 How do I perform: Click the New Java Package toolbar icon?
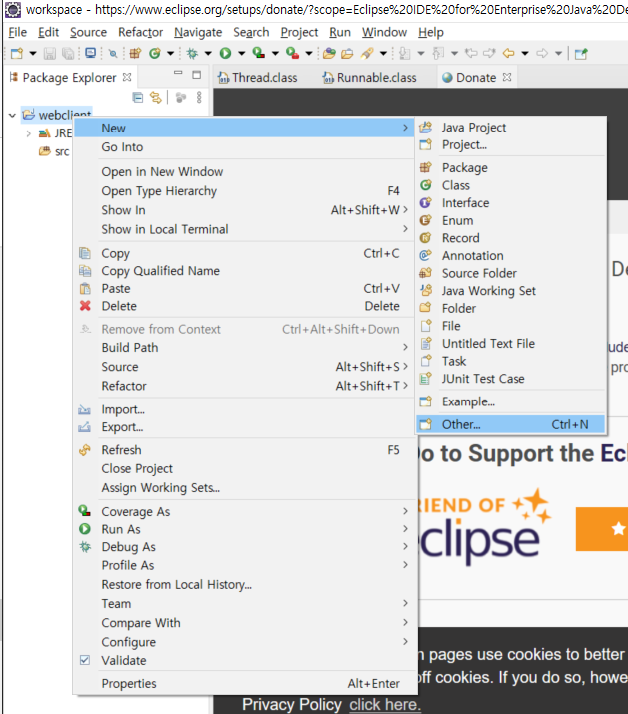coord(135,54)
